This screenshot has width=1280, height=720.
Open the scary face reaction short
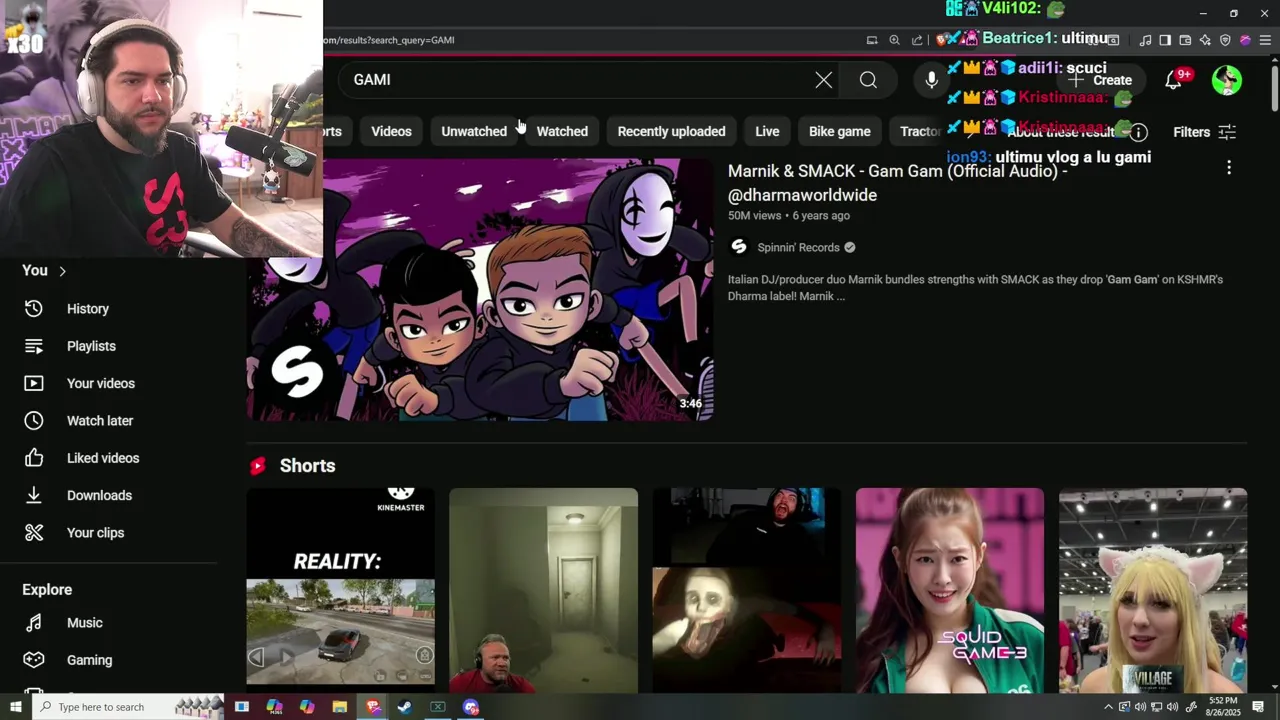pyautogui.click(x=746, y=590)
